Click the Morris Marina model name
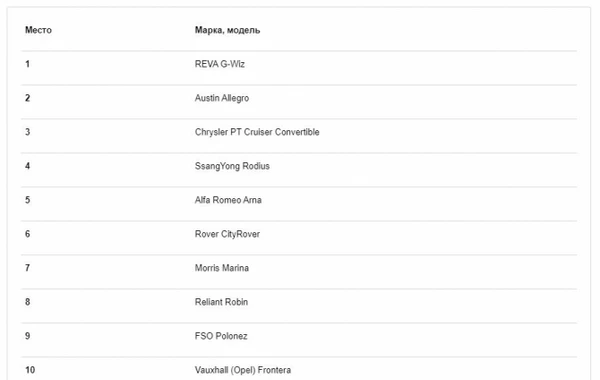This screenshot has height=380, width=600. (222, 268)
